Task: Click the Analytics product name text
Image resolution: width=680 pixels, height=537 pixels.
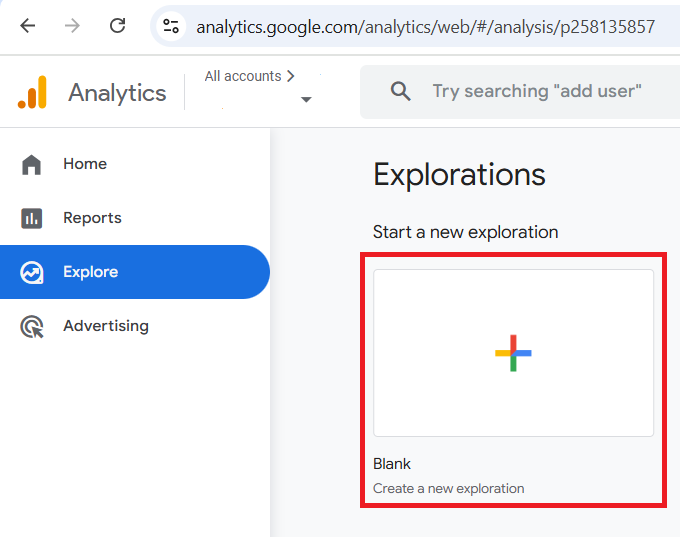Action: point(117,93)
